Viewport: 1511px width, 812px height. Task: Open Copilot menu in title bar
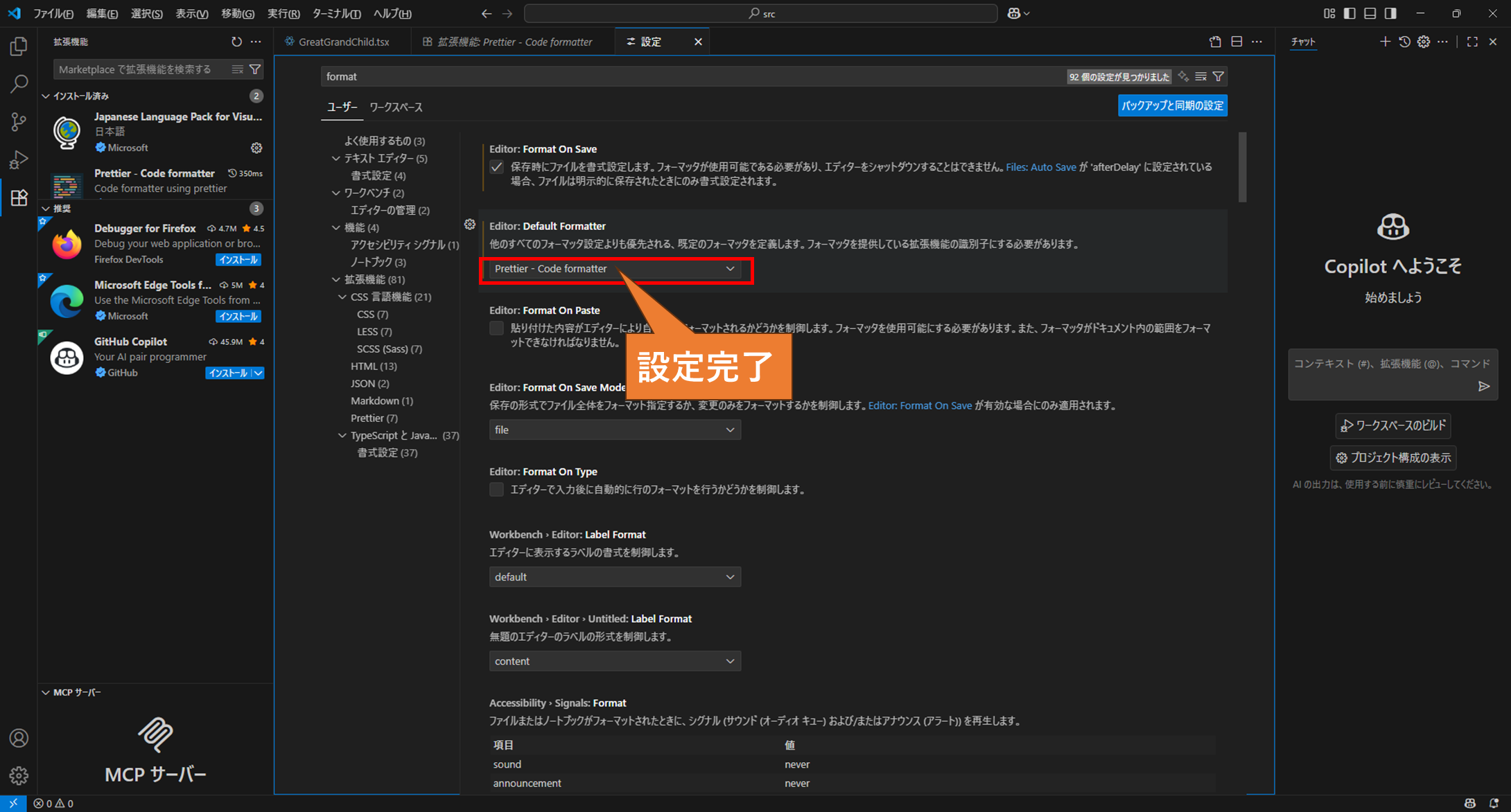[1018, 13]
